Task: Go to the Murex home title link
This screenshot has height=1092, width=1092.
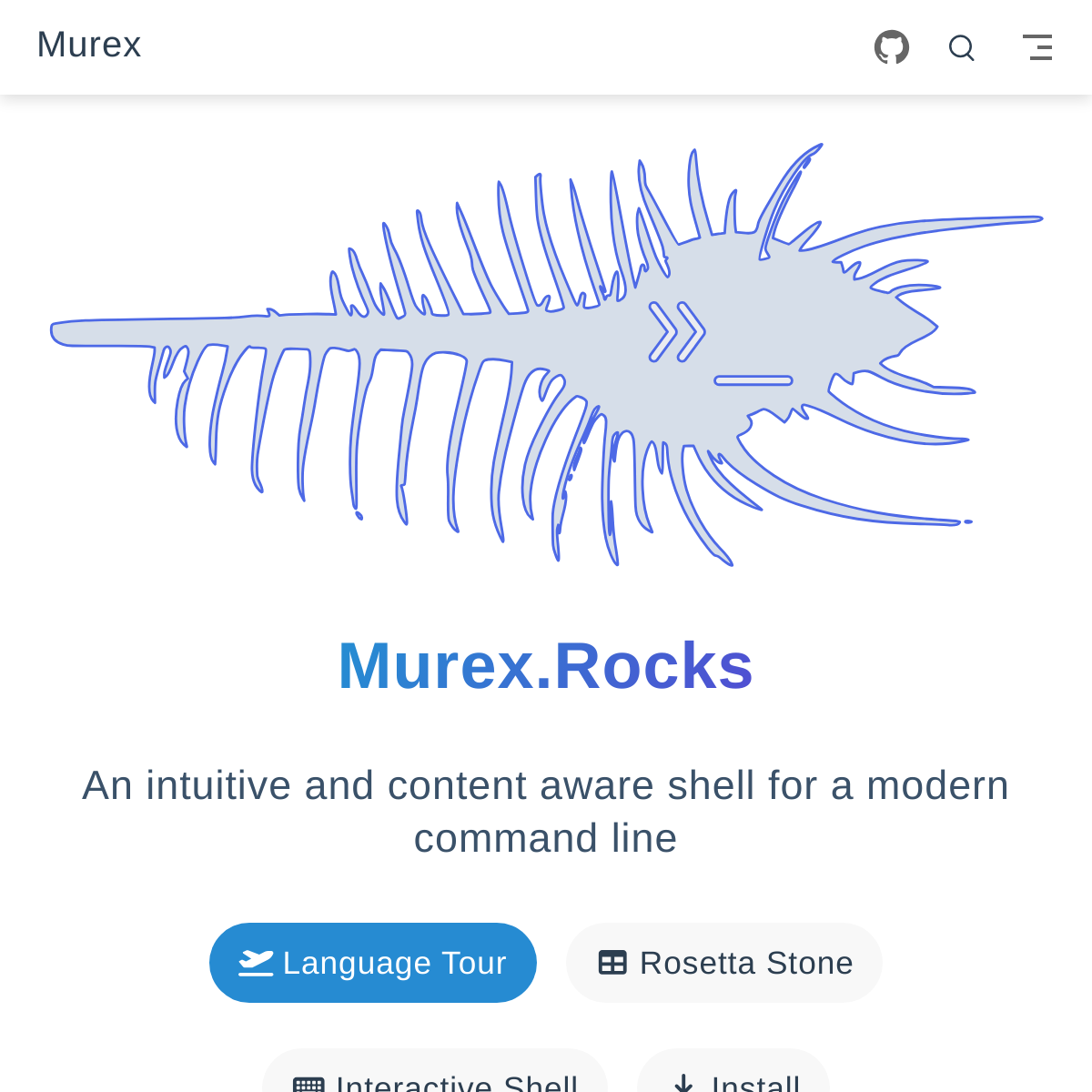Action: 89,45
